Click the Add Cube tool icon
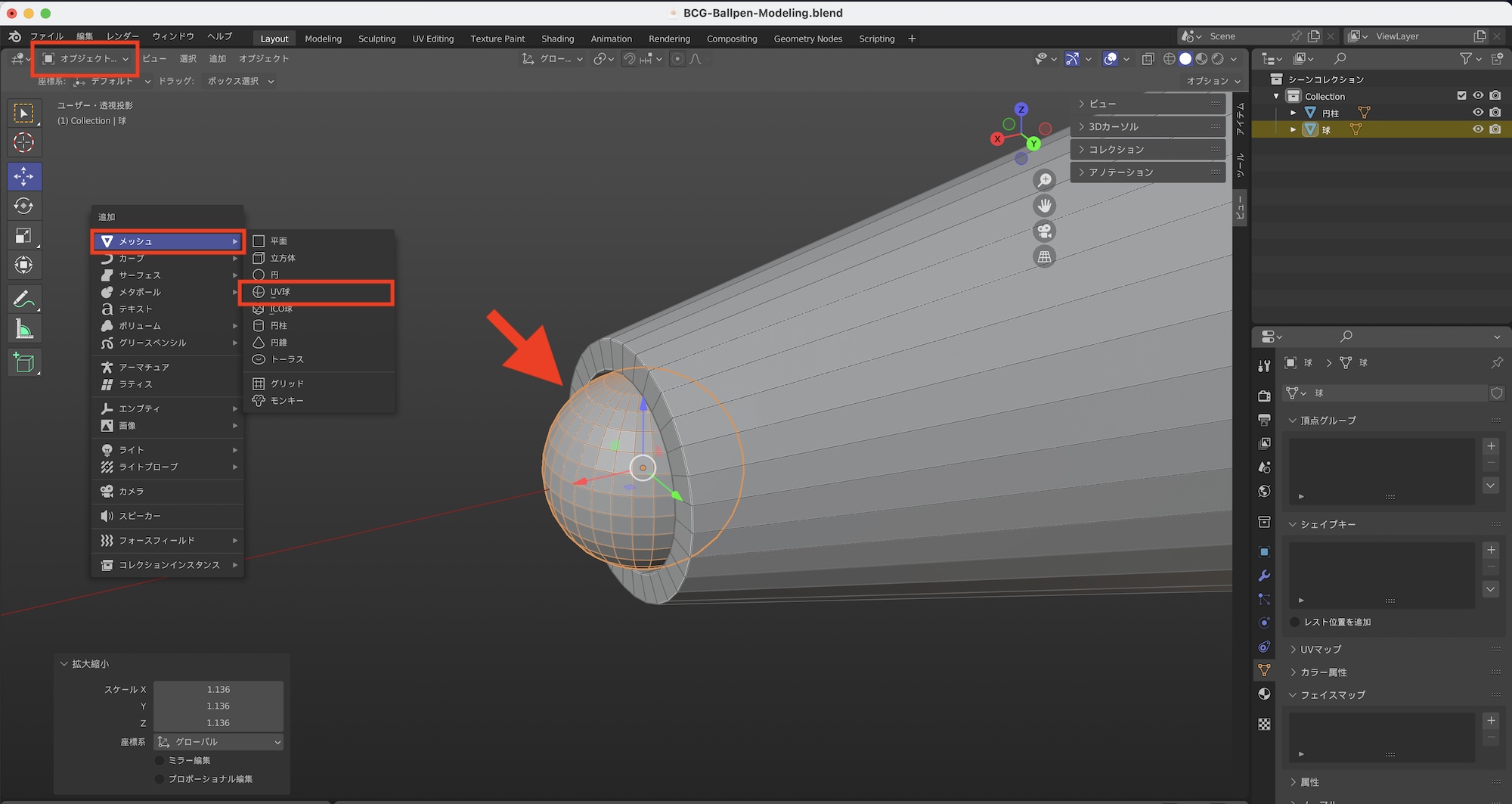This screenshot has width=1512, height=804. click(x=23, y=363)
